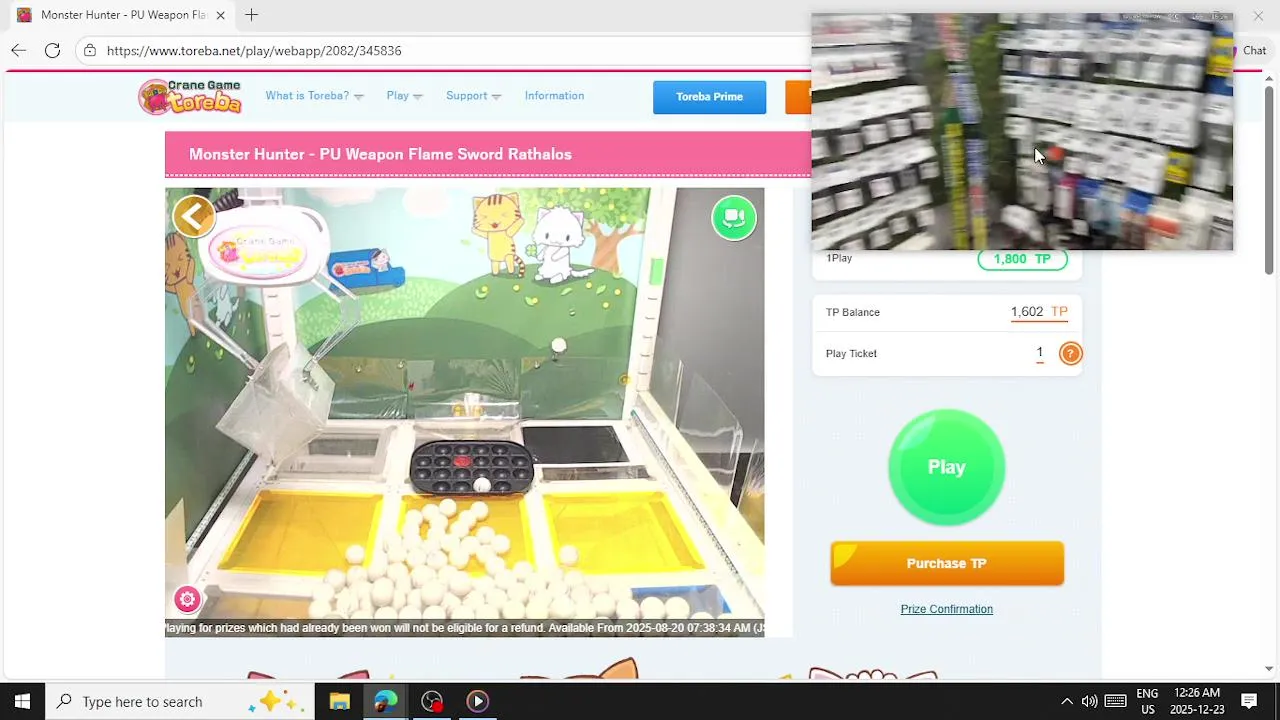Open the notification center icon
The width and height of the screenshot is (1280, 720).
(1248, 701)
